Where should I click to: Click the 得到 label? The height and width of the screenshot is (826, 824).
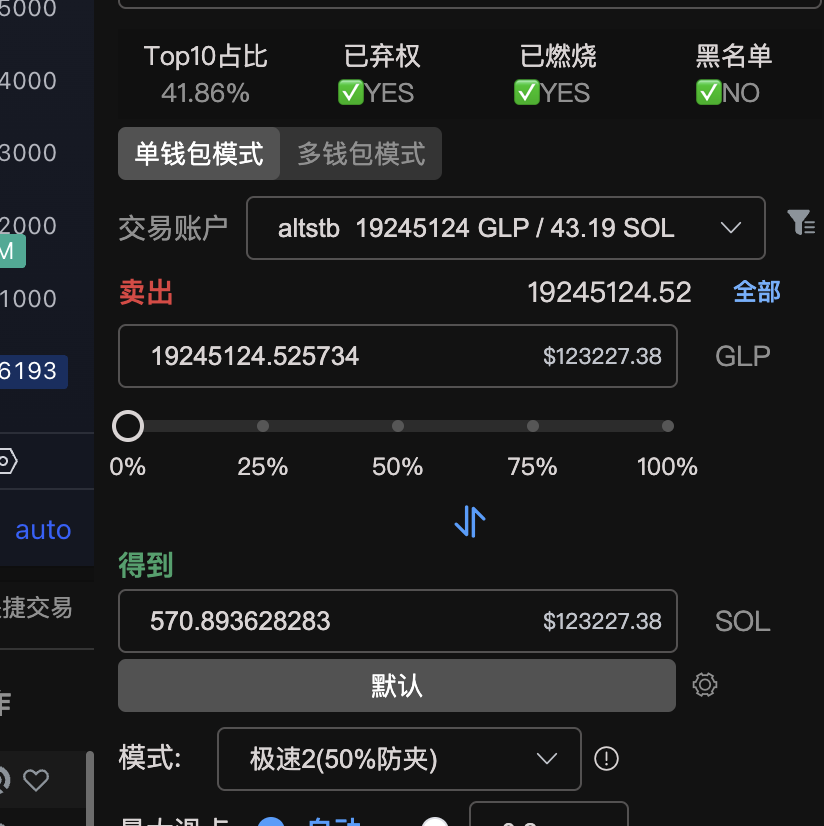pyautogui.click(x=146, y=565)
